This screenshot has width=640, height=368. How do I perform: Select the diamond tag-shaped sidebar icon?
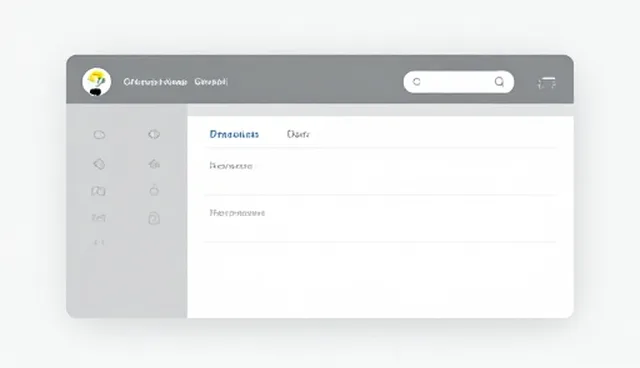[99, 164]
